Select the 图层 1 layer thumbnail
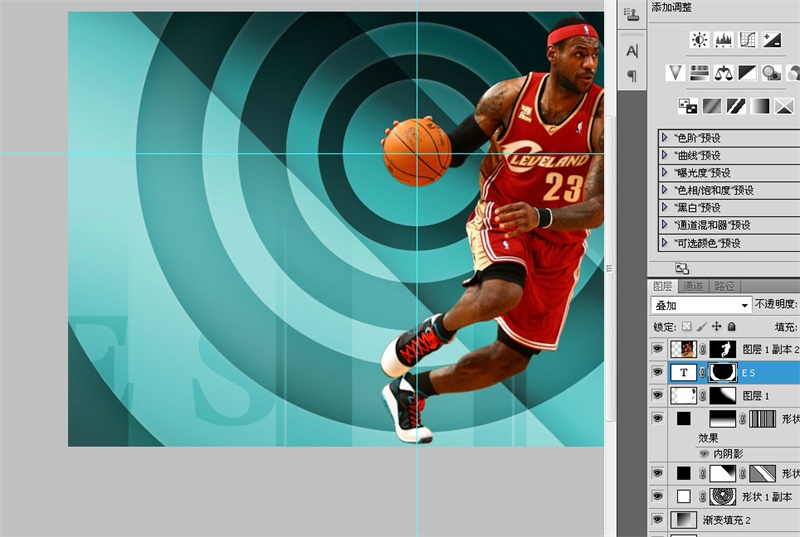Viewport: 800px width, 537px height. [683, 396]
